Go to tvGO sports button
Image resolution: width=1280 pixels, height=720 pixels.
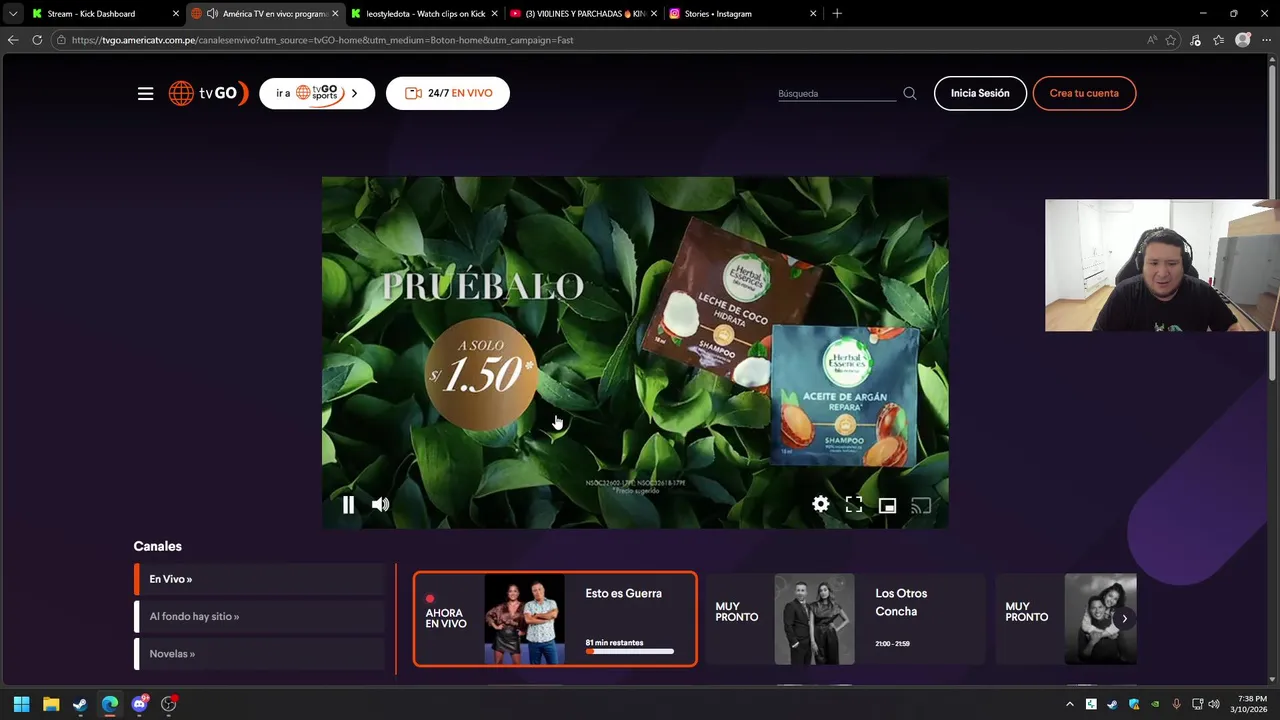pyautogui.click(x=317, y=93)
